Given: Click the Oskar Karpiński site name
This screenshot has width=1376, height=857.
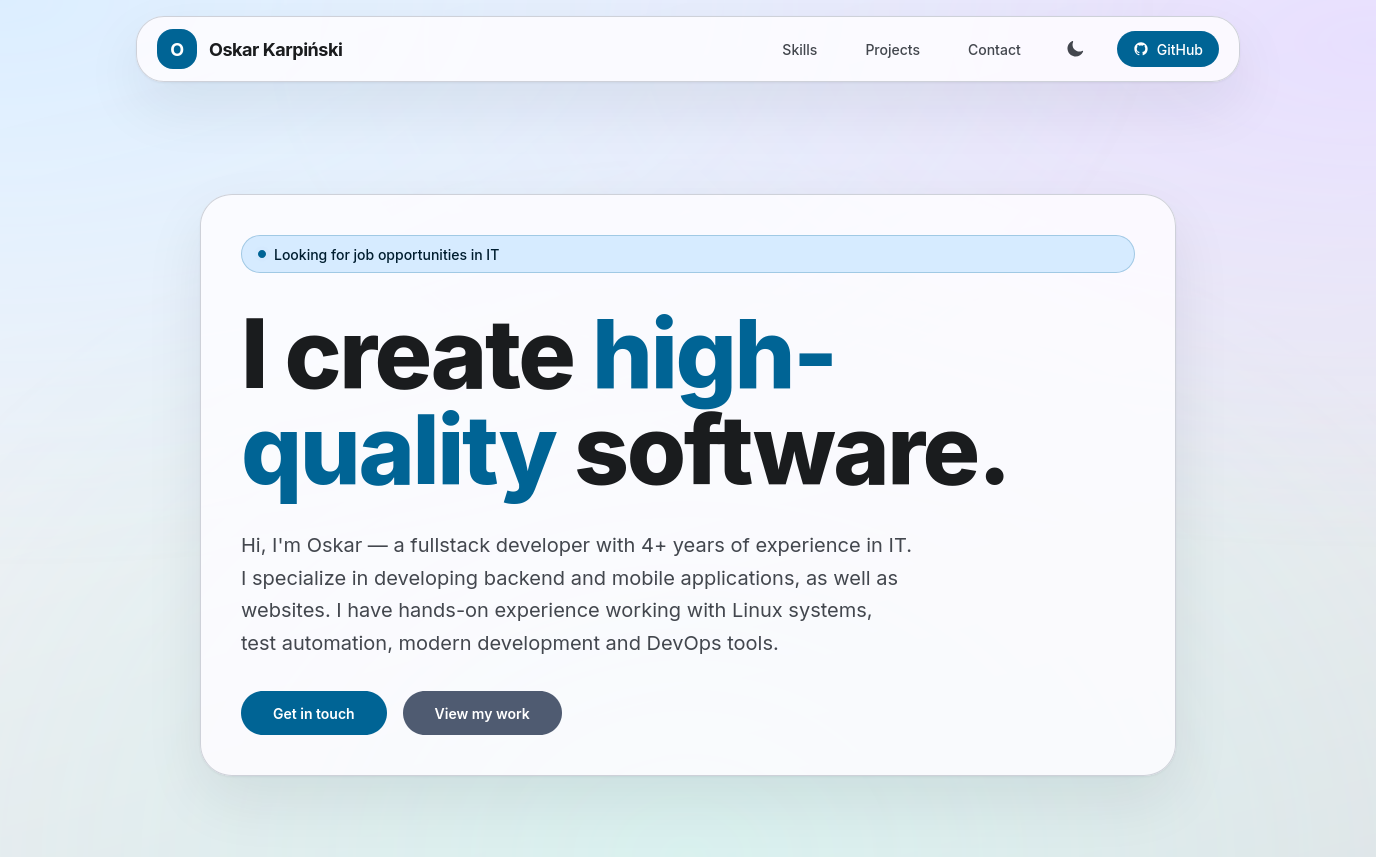Looking at the screenshot, I should tap(275, 49).
